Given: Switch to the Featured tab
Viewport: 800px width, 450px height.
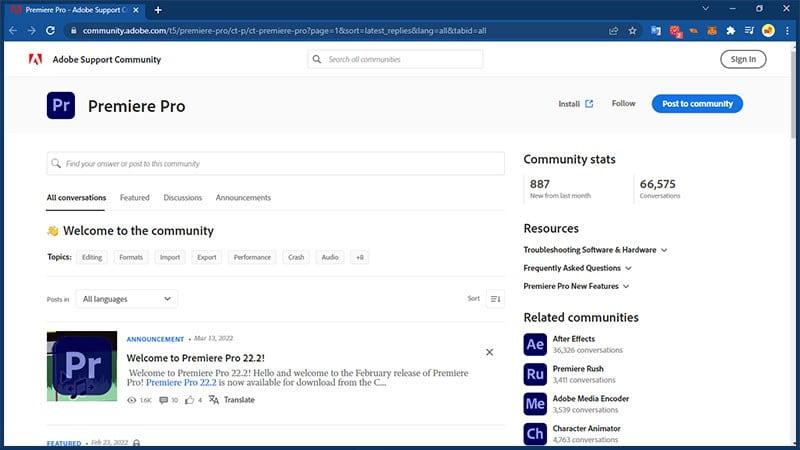Looking at the screenshot, I should click(135, 198).
